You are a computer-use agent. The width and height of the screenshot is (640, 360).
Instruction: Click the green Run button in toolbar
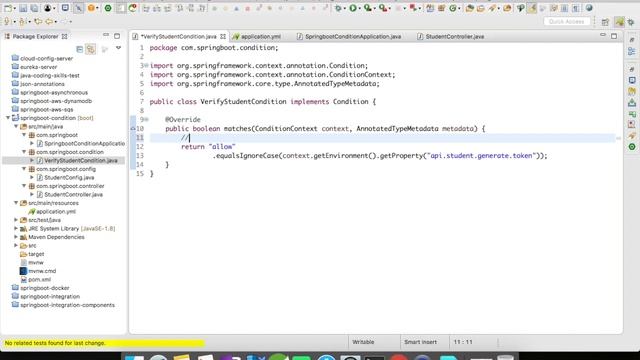coord(353,8)
